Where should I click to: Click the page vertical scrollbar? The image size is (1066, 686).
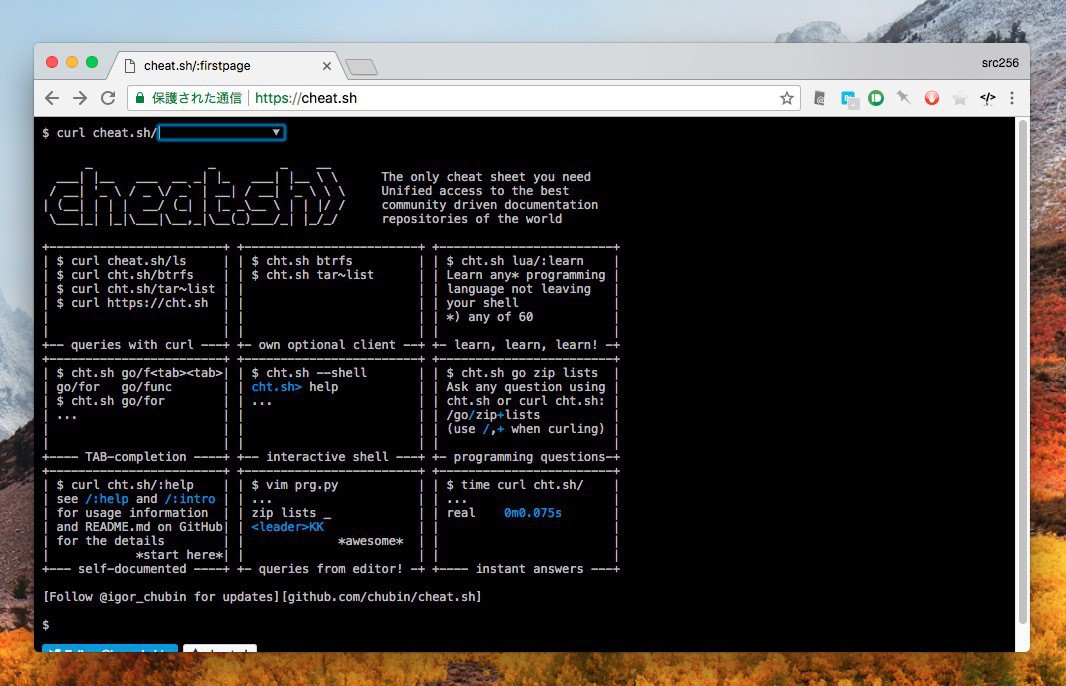(1022, 371)
